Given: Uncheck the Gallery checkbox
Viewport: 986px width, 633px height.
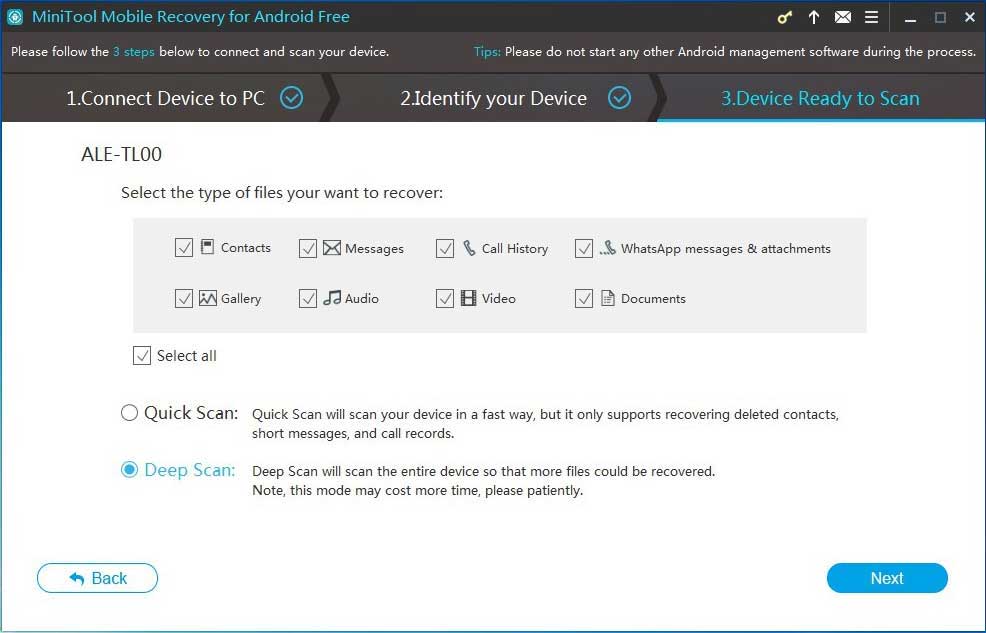Looking at the screenshot, I should [184, 298].
